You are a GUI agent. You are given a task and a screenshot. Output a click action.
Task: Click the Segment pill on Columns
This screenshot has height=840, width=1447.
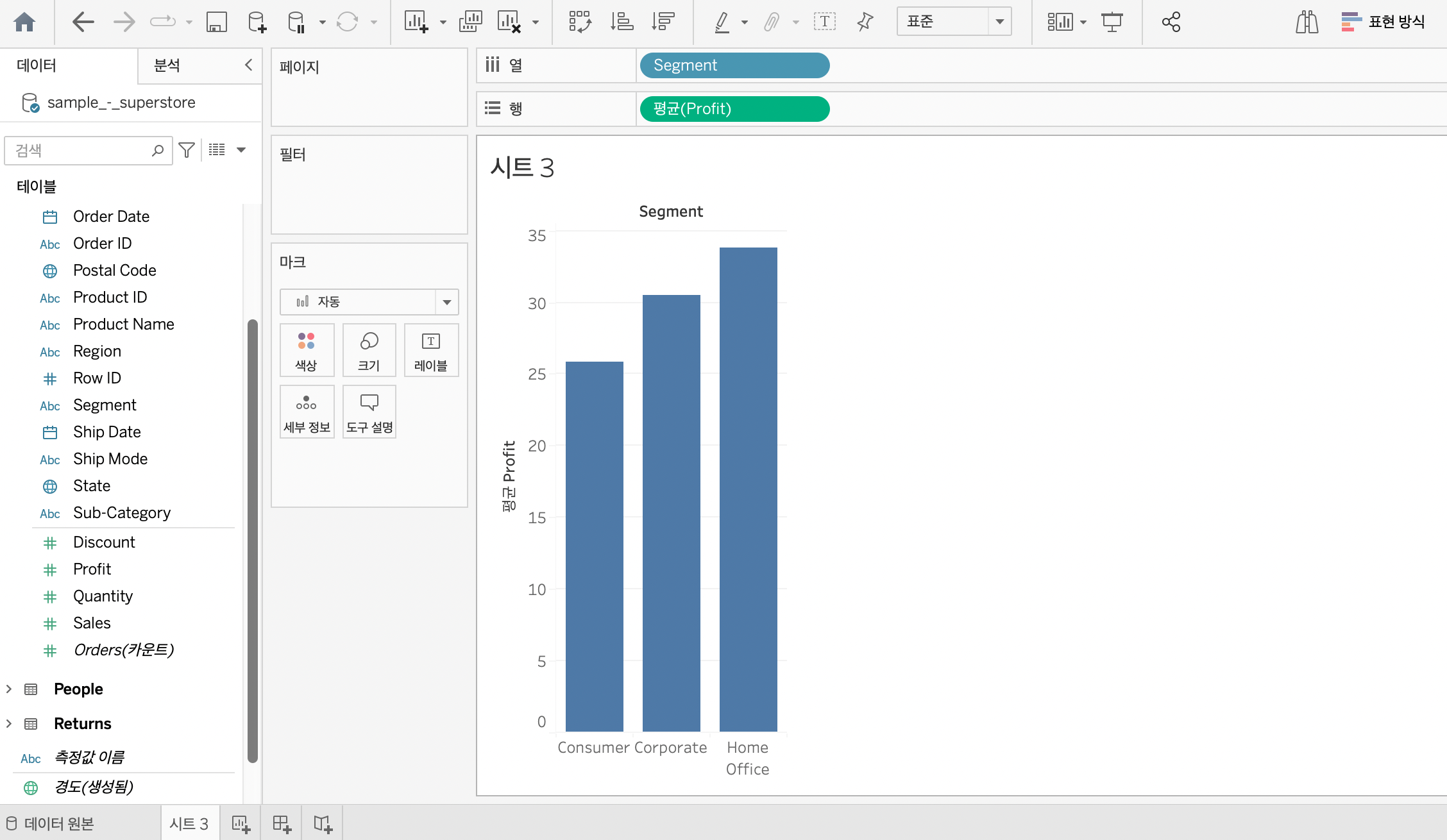pyautogui.click(x=734, y=65)
